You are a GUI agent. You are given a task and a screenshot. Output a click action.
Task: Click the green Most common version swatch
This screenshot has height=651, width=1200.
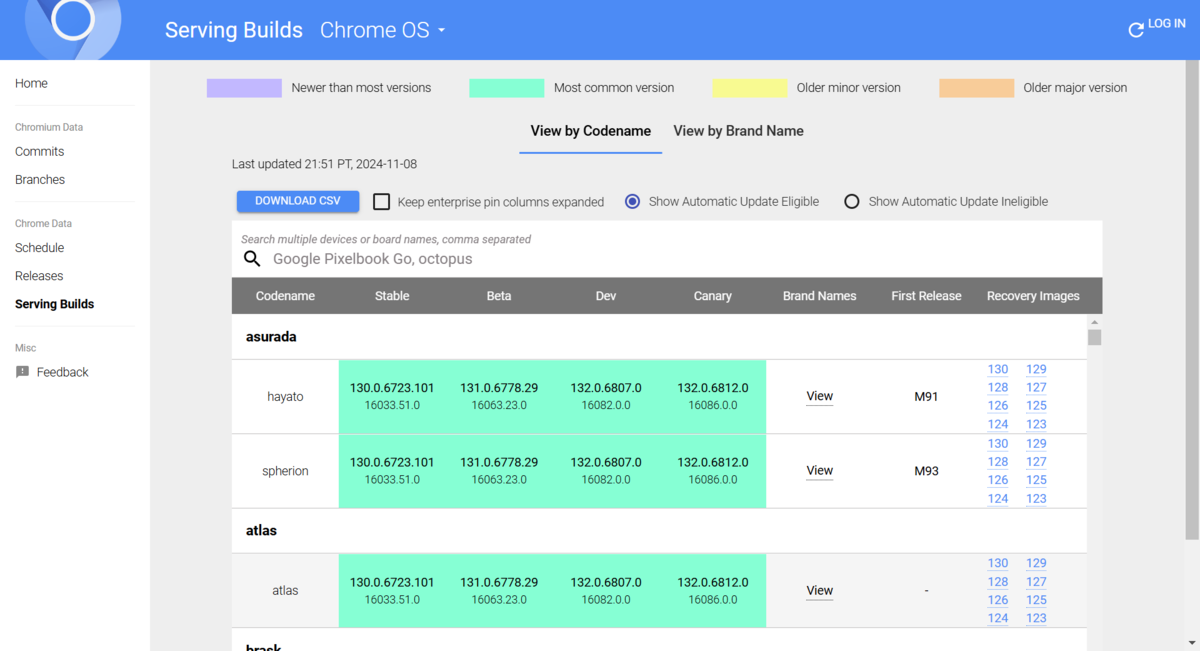(x=506, y=88)
